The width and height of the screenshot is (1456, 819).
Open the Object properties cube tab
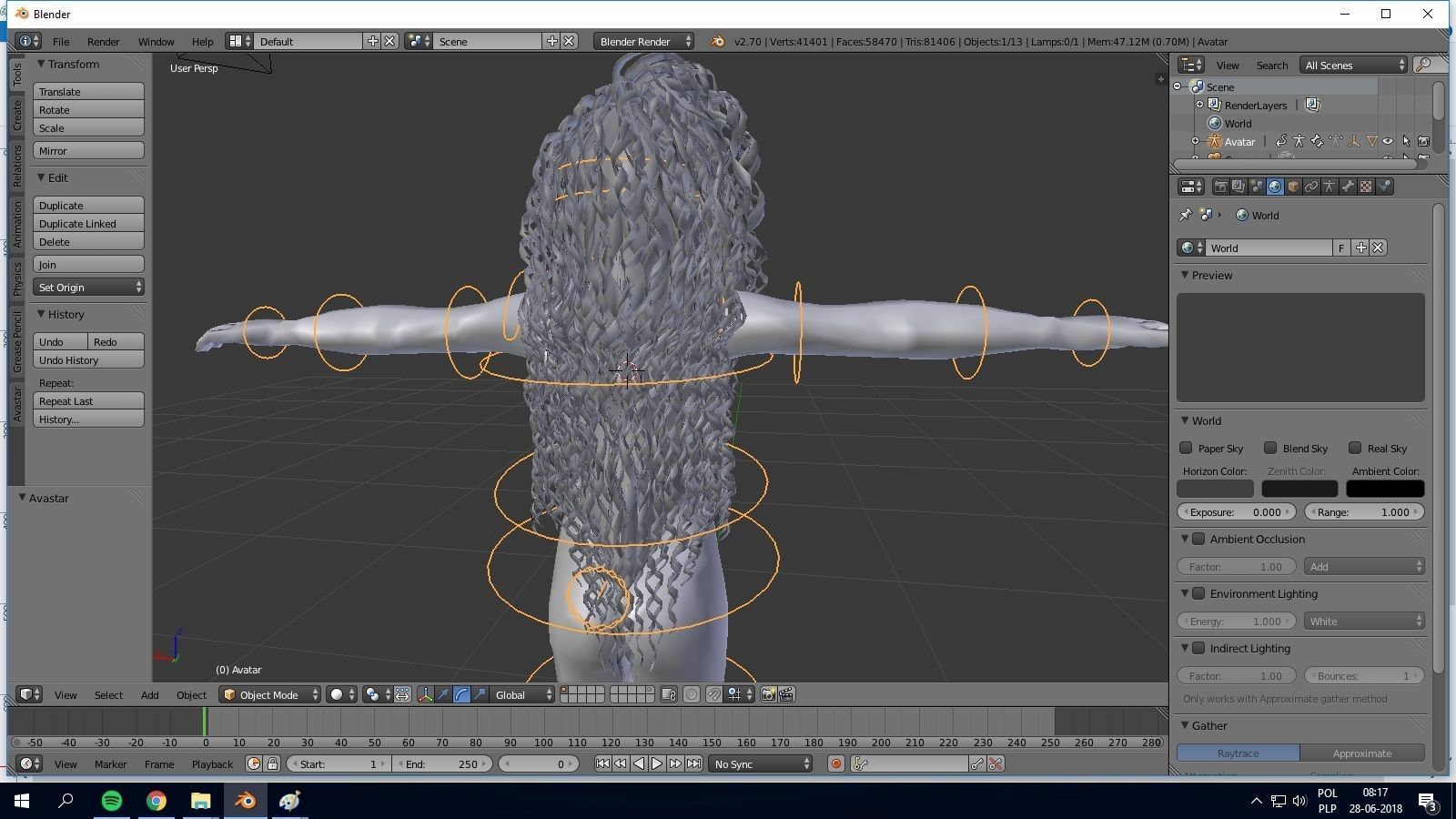tap(1293, 187)
